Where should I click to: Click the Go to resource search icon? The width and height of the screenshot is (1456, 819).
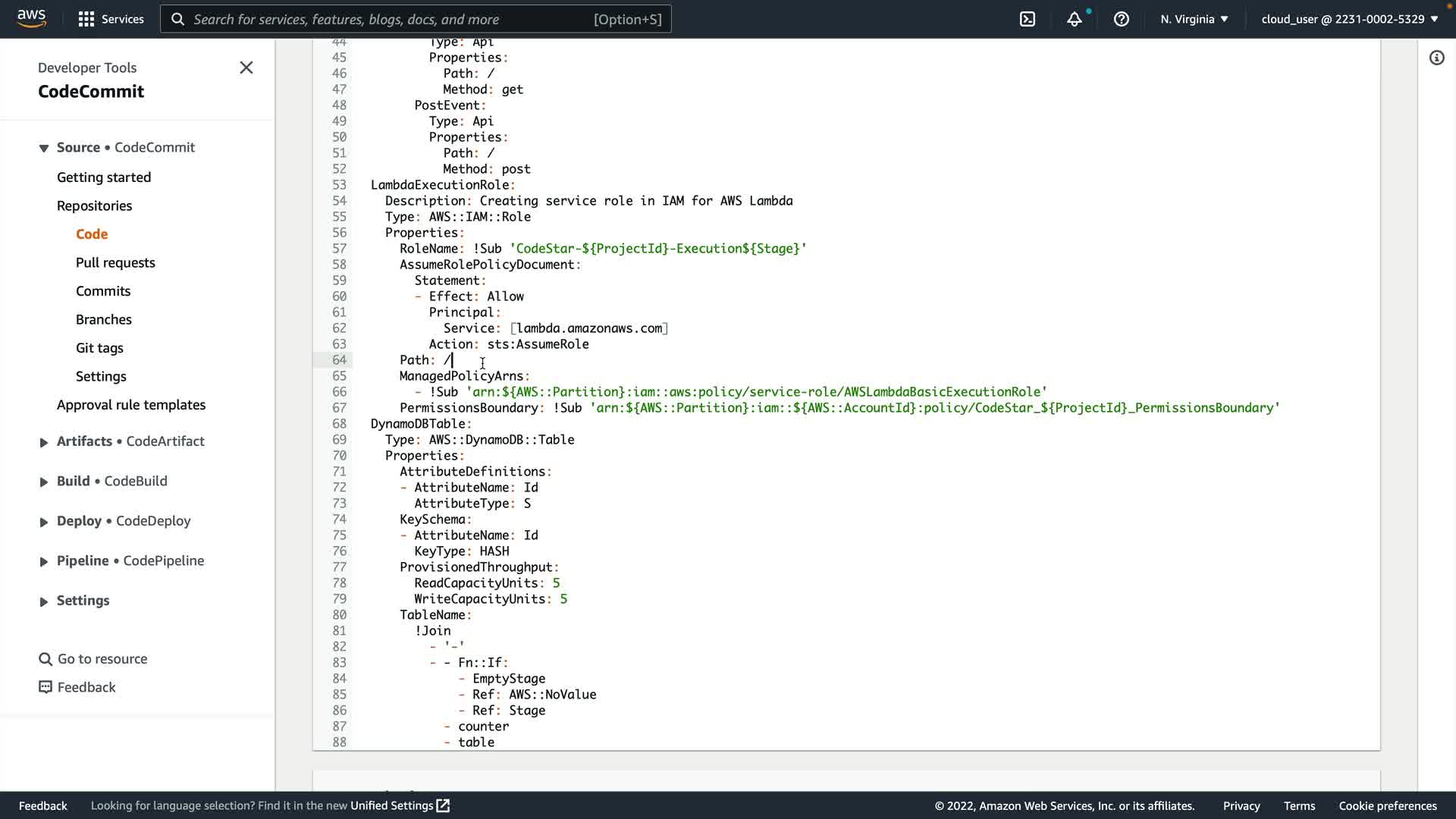[x=45, y=659]
